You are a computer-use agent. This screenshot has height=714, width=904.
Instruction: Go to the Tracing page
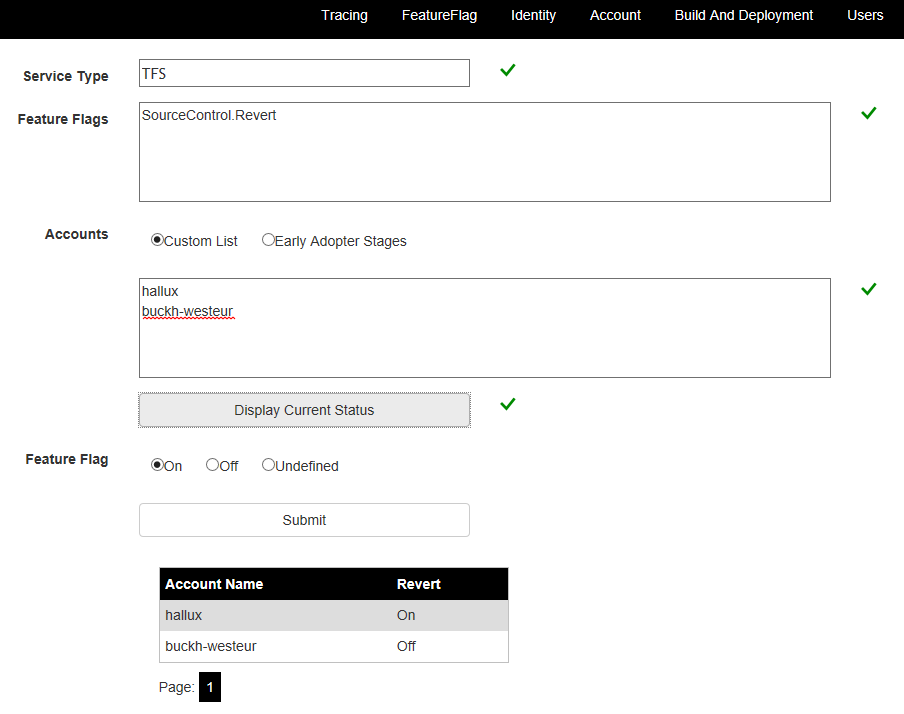coord(344,15)
